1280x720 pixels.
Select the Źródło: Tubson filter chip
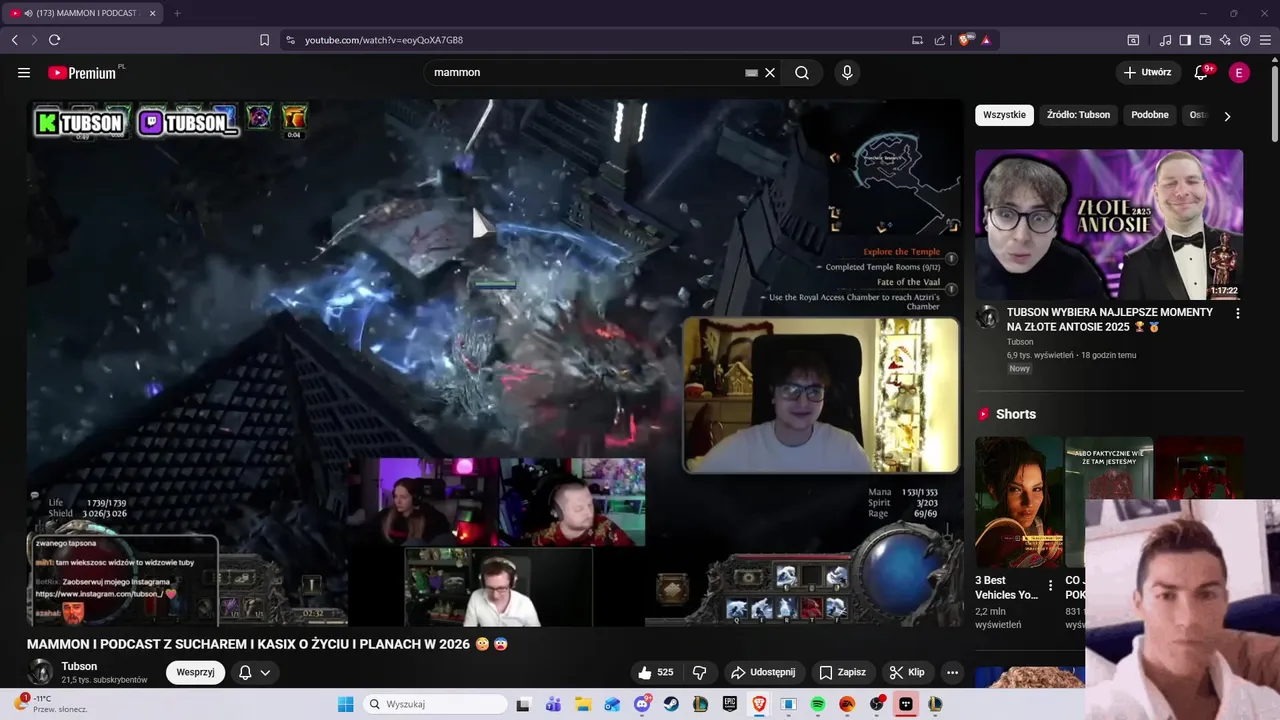(1078, 115)
